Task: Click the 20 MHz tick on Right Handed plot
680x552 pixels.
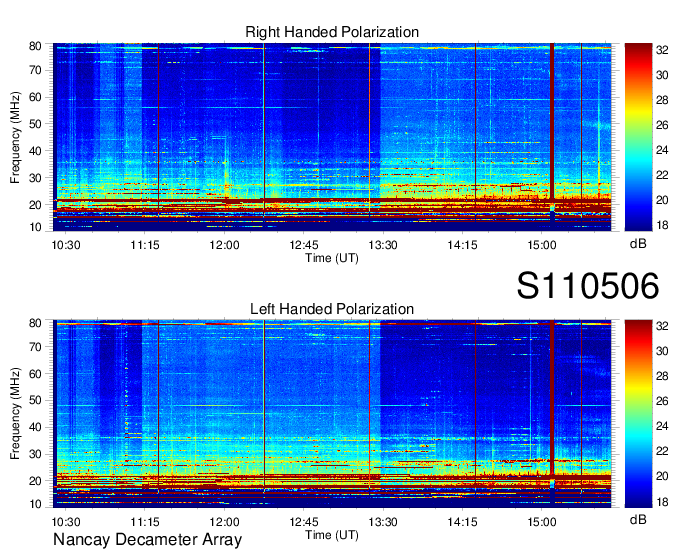Action: [35, 205]
